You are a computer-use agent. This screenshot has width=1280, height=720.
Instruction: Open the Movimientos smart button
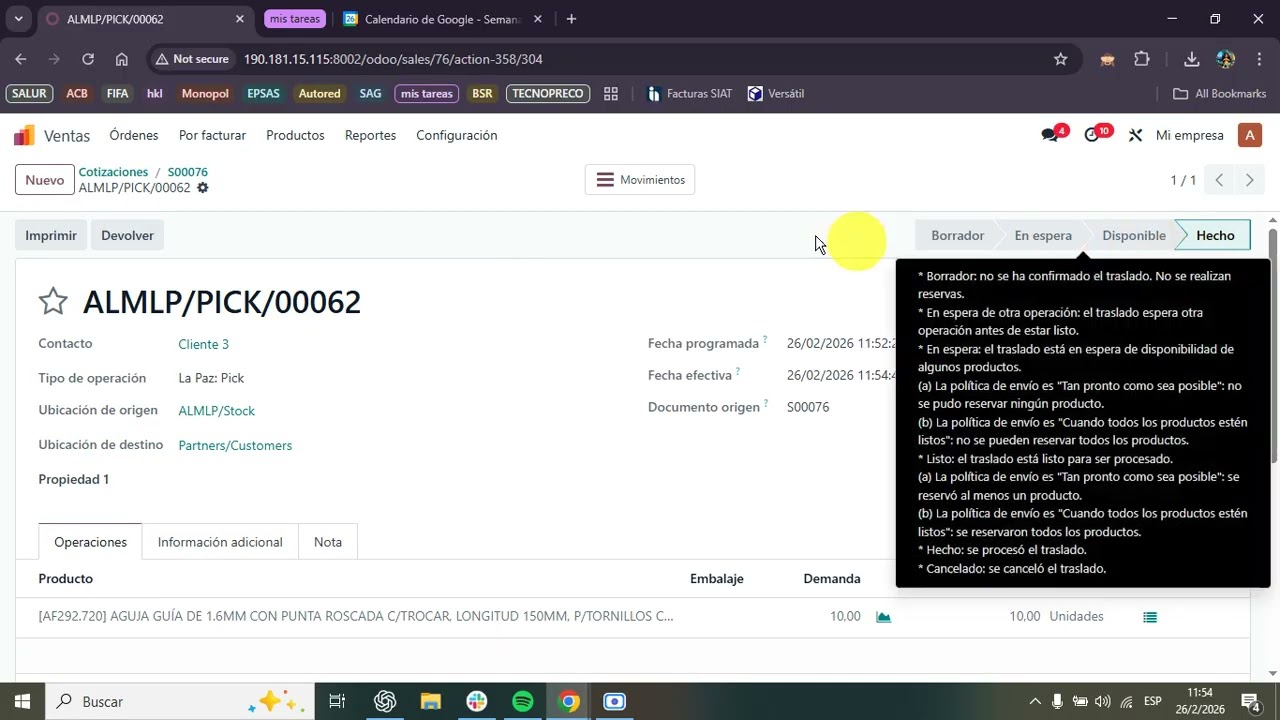coord(640,180)
